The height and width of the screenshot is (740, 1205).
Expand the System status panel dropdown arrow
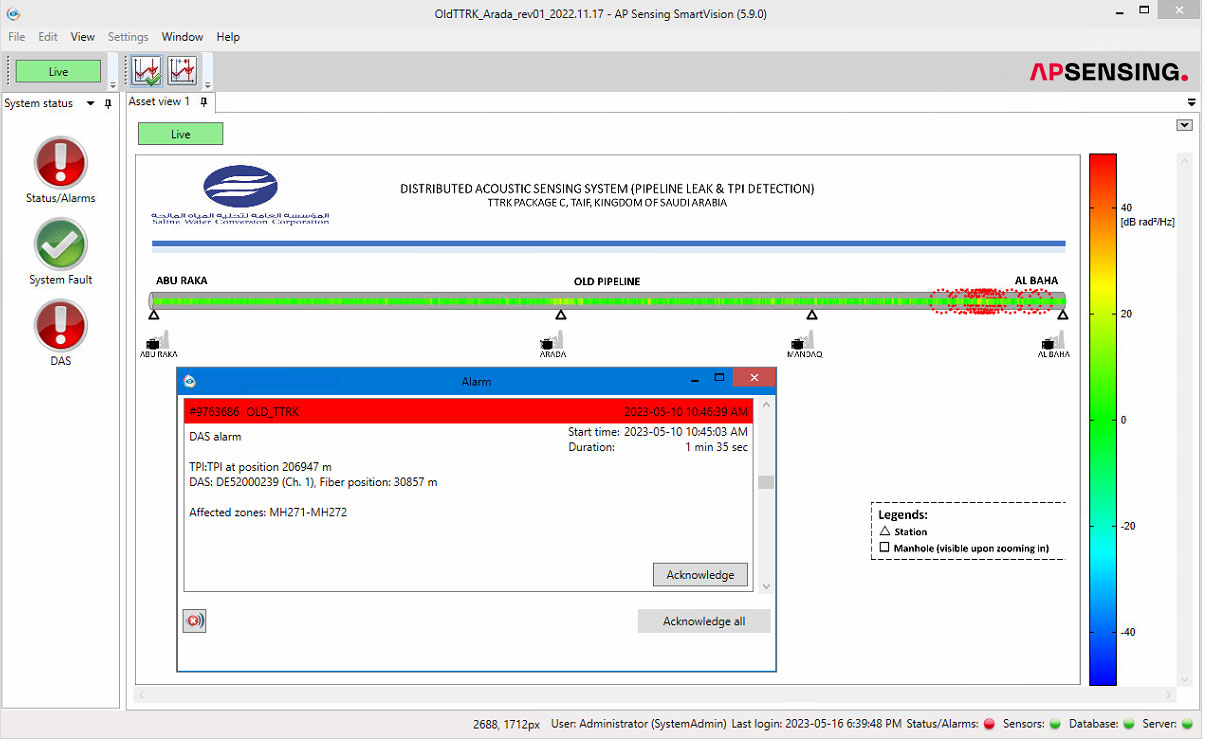pyautogui.click(x=90, y=103)
